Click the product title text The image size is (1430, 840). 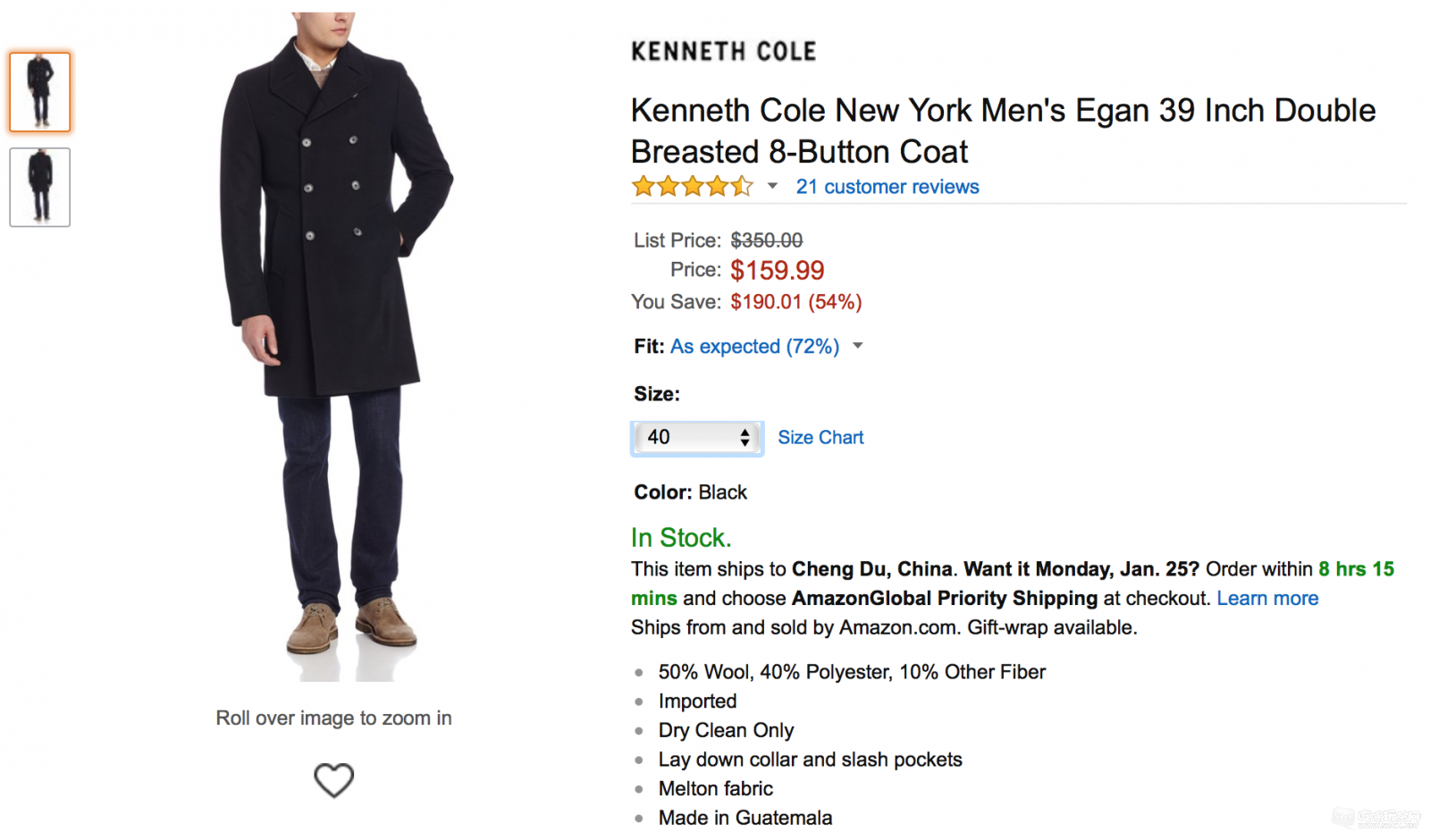pos(1003,131)
